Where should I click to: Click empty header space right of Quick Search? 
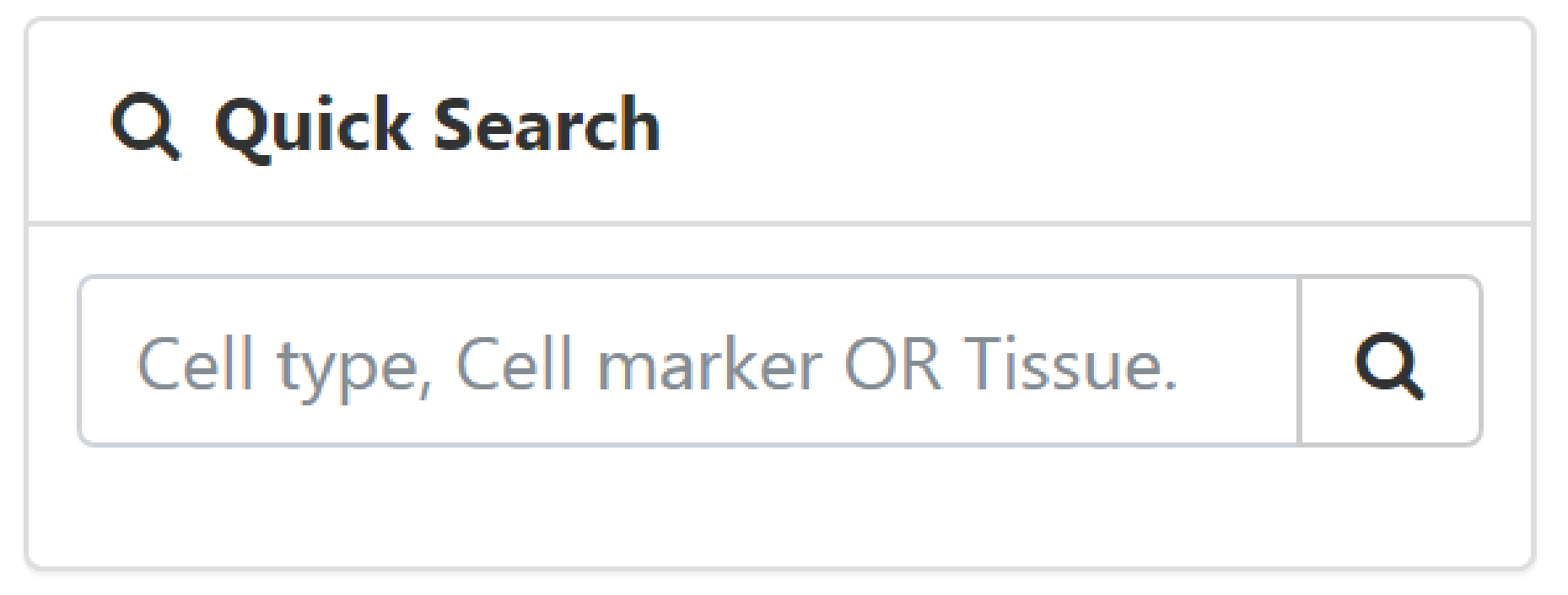point(1097,125)
